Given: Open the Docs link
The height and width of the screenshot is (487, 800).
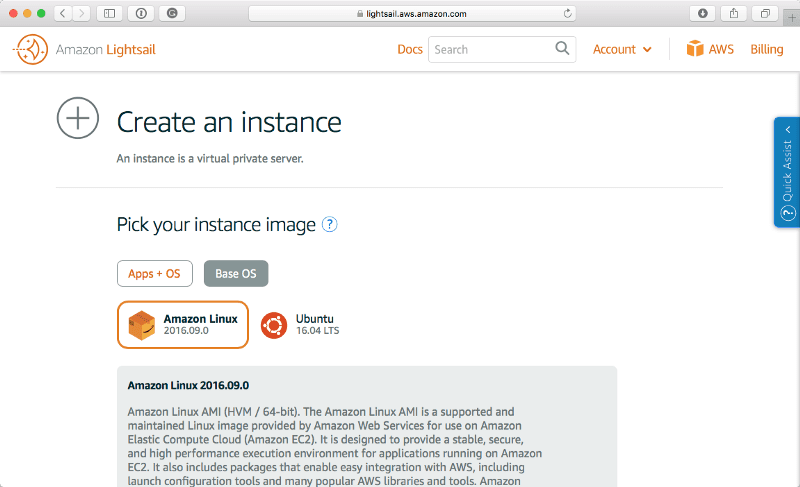Looking at the screenshot, I should tap(410, 49).
